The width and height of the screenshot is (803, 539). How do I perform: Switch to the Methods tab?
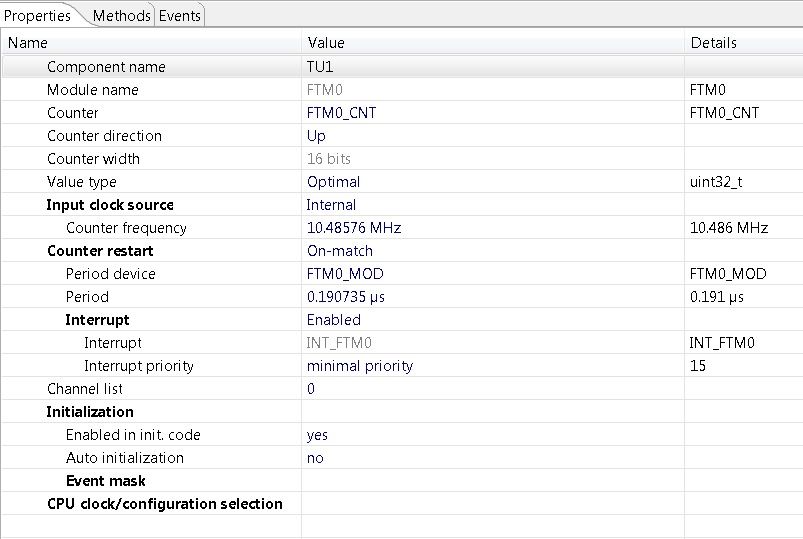point(121,15)
